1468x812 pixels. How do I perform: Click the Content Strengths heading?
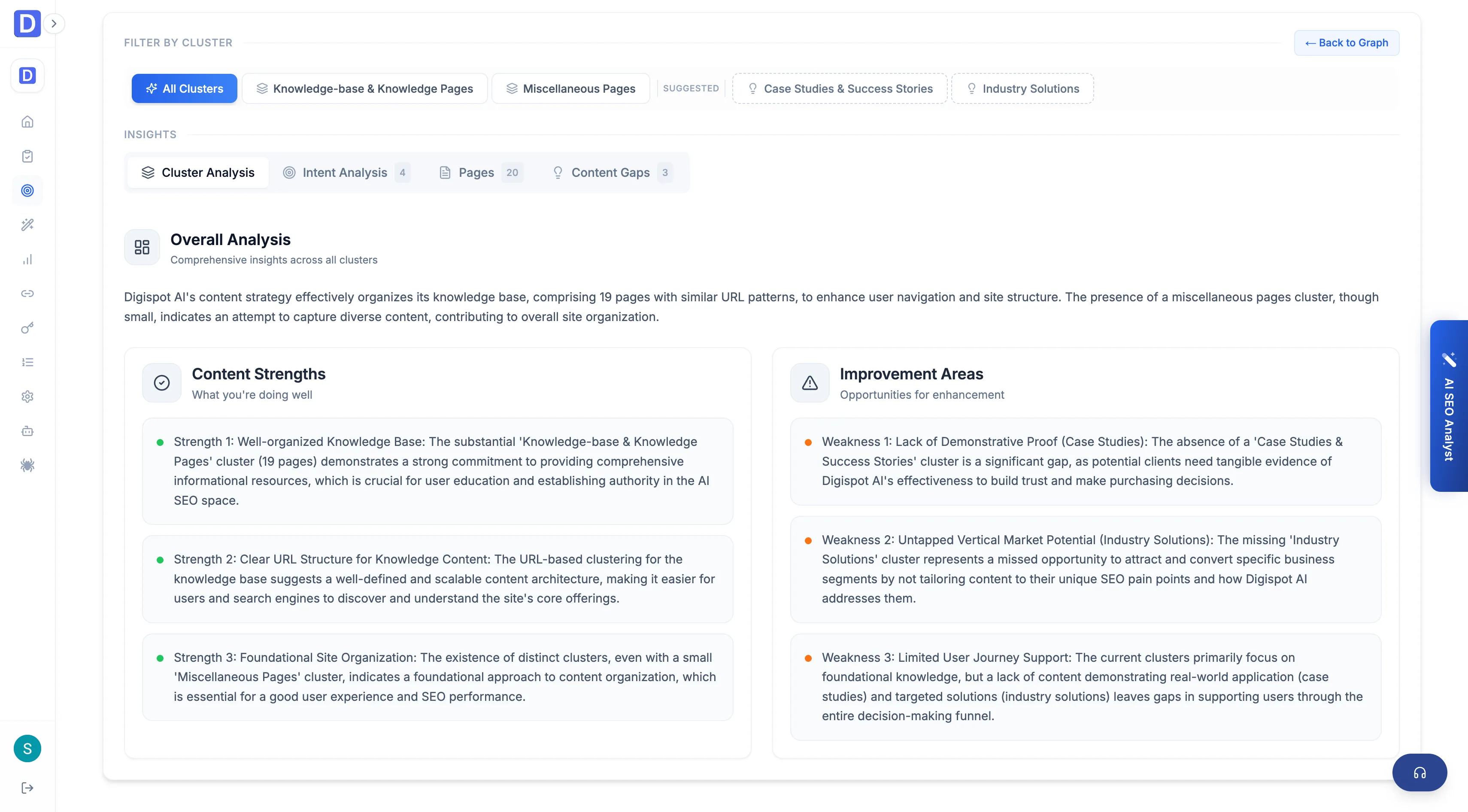click(x=259, y=374)
